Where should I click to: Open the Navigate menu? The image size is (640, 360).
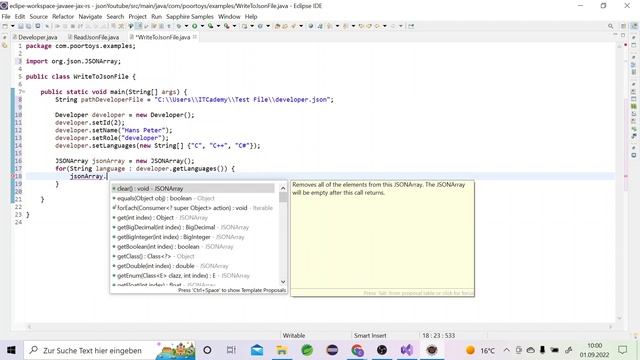90,17
